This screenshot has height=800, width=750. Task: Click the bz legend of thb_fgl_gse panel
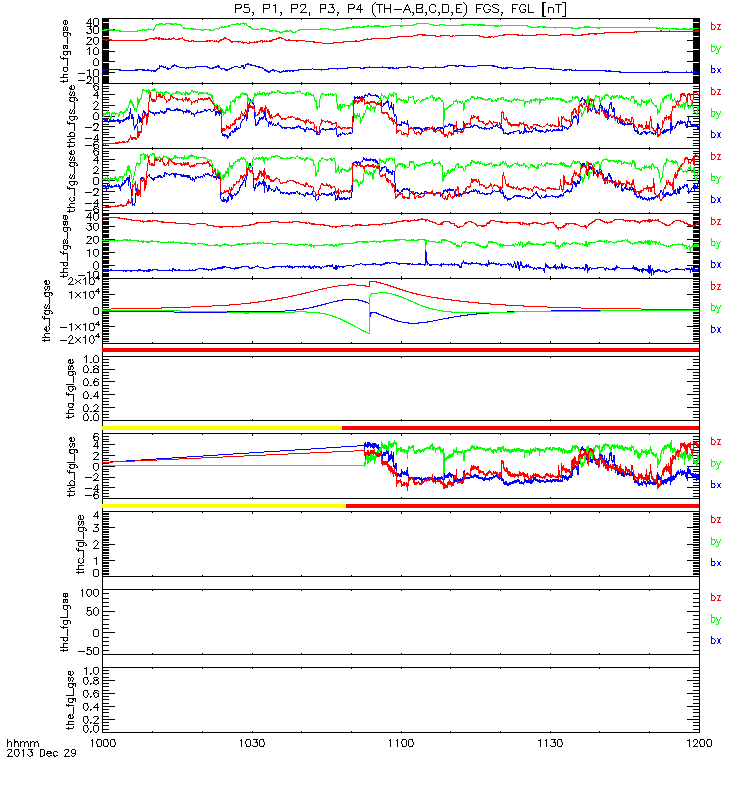[x=716, y=441]
